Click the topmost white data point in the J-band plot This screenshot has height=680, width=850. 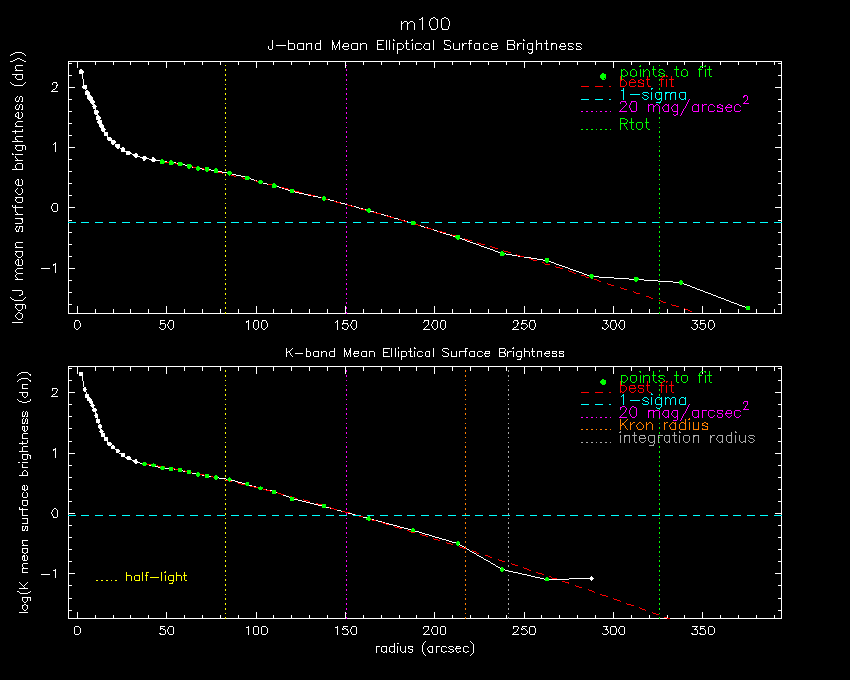(x=81, y=72)
